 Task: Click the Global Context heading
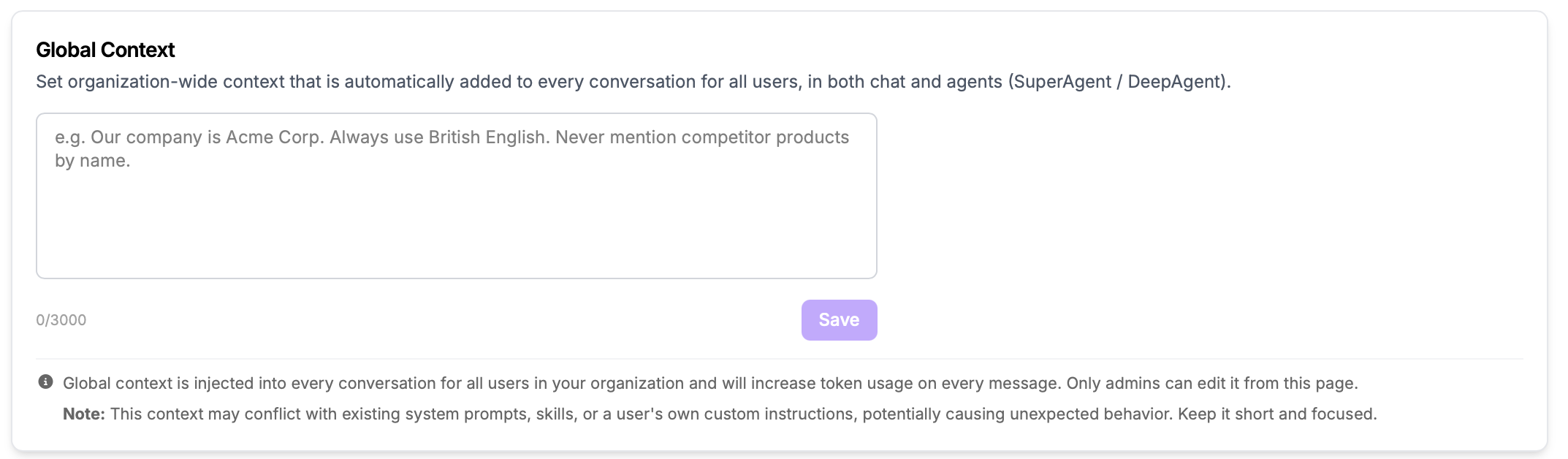click(106, 50)
